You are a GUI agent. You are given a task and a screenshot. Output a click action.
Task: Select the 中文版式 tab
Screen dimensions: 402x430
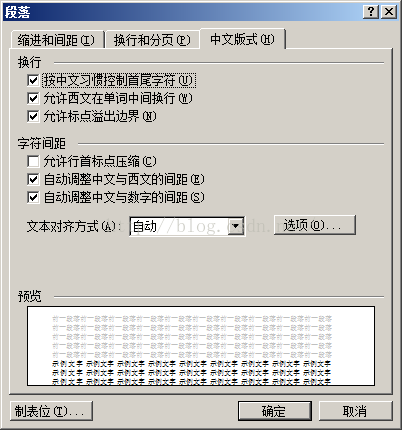pos(242,39)
